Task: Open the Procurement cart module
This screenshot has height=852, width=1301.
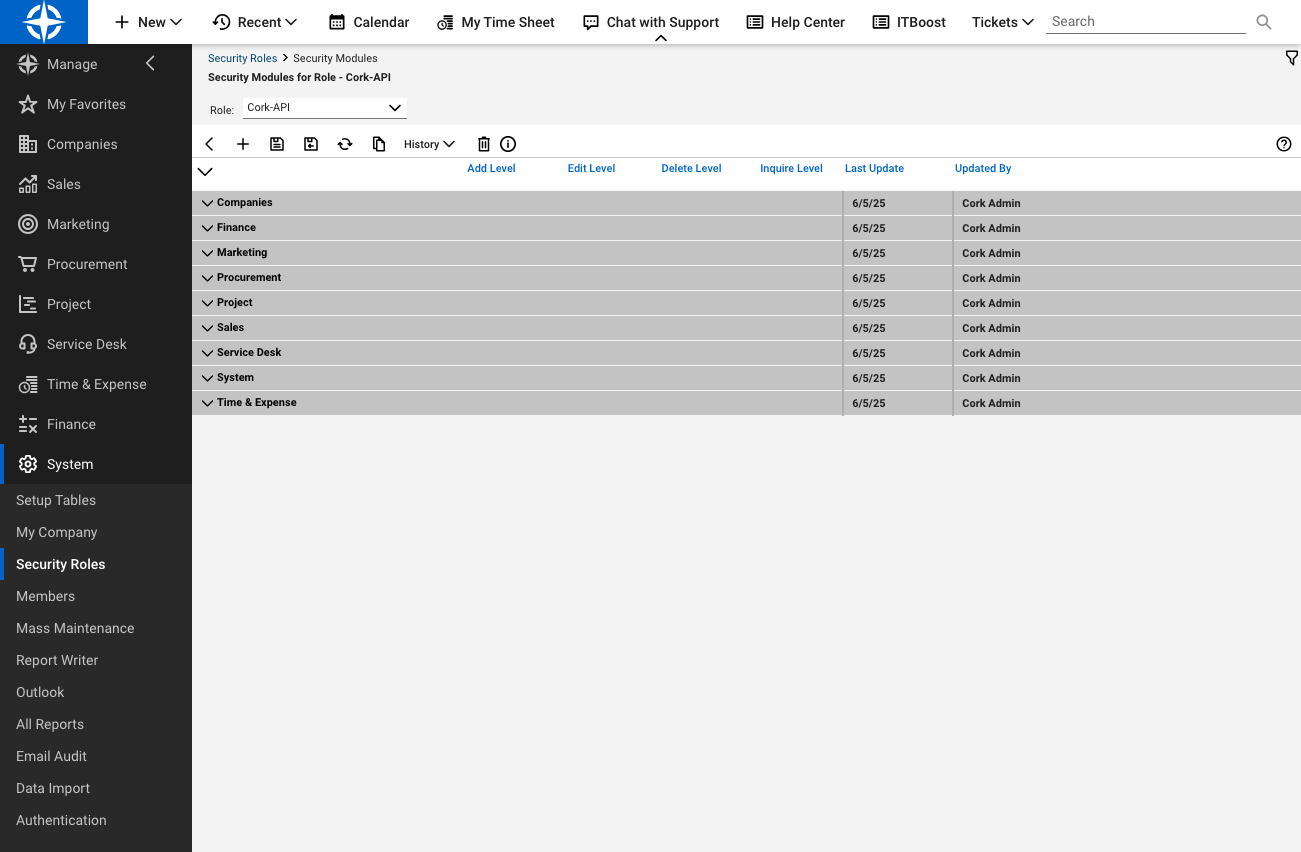Action: (x=96, y=264)
